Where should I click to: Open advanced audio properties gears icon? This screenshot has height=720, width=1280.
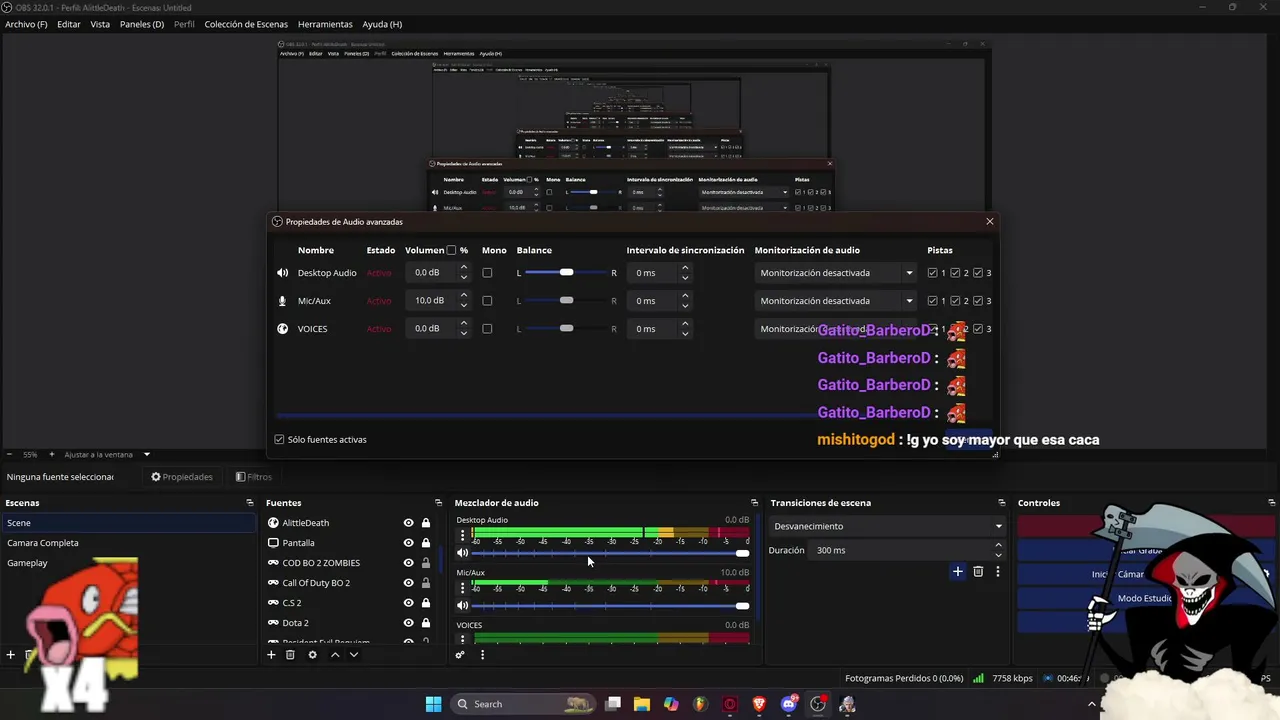(460, 655)
